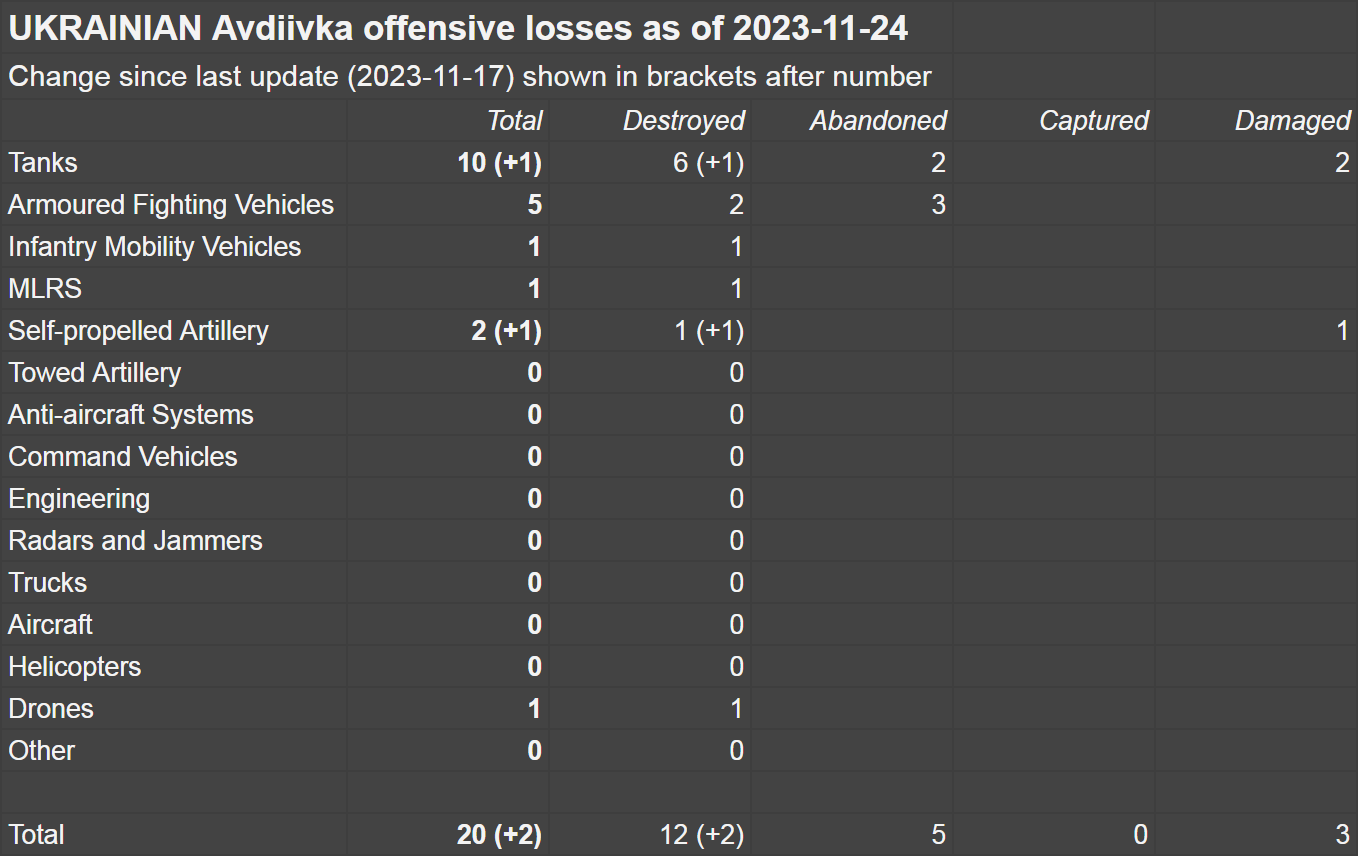
Task: Click the Tanks total cell showing 10 (+1)
Action: point(499,163)
